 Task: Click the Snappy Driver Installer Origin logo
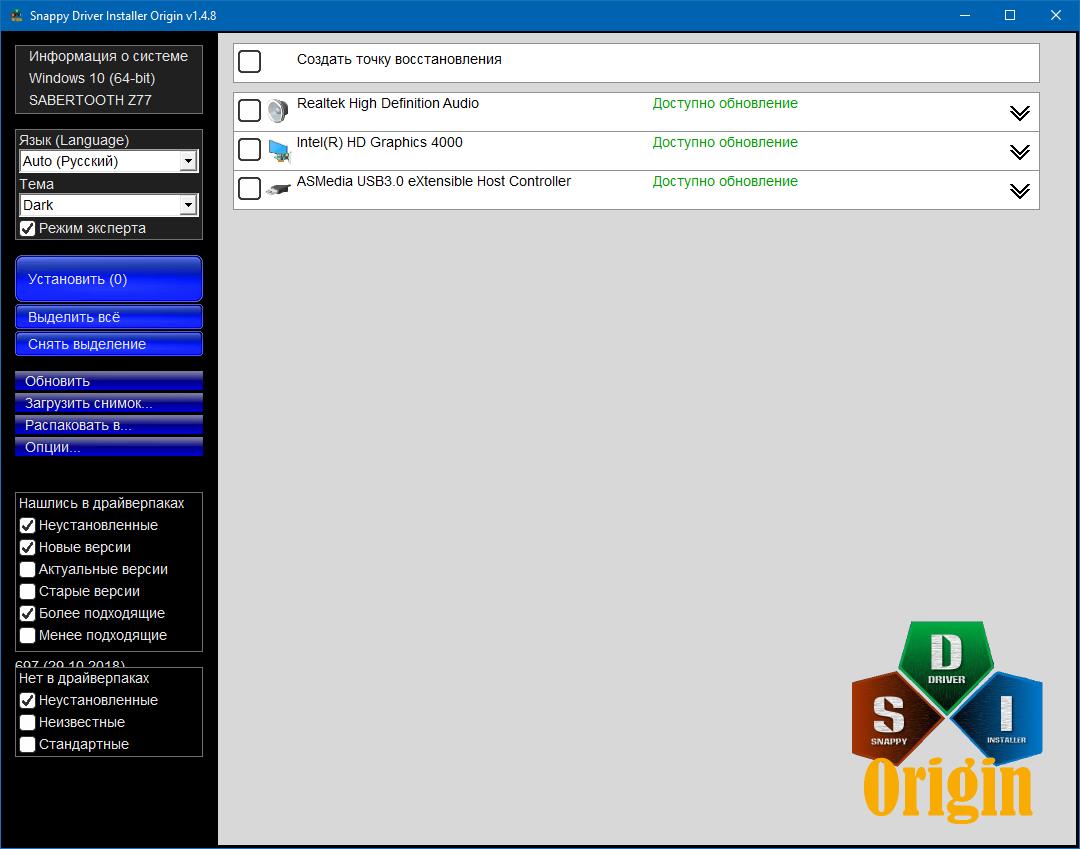[945, 720]
